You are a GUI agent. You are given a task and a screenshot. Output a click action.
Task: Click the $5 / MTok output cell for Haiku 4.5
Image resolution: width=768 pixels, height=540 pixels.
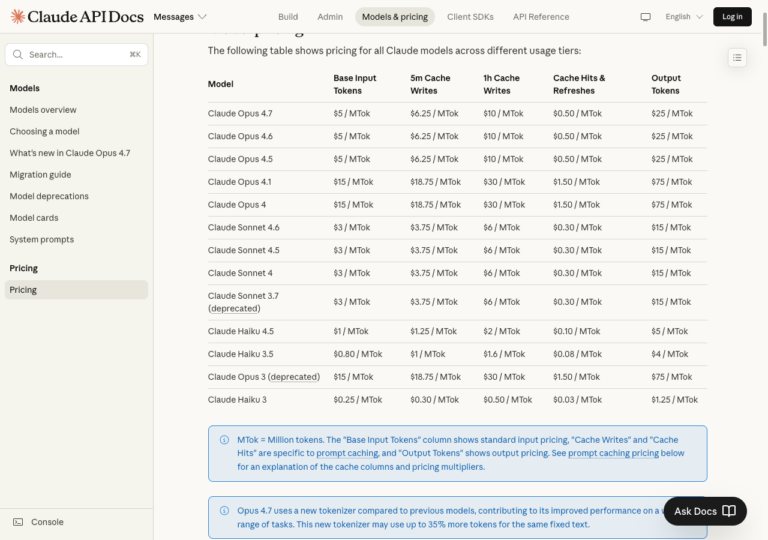(670, 331)
